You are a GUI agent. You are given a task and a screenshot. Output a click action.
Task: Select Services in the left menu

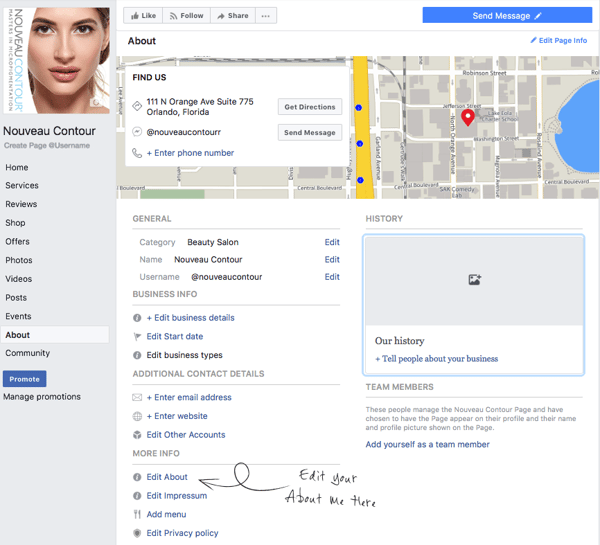click(x=22, y=186)
